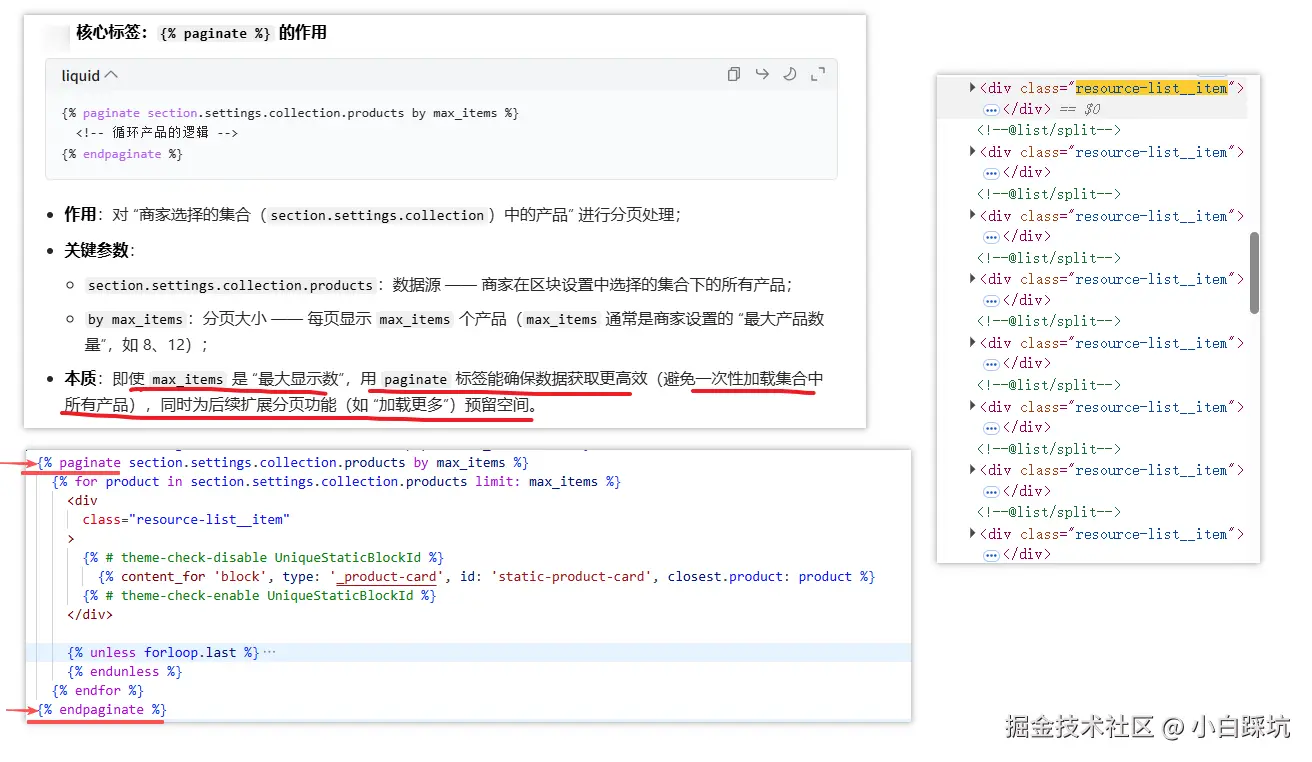Viewport: 1312px width, 762px height.
Task: Click the '{% unless forloop.last %}' line
Action: click(164, 653)
